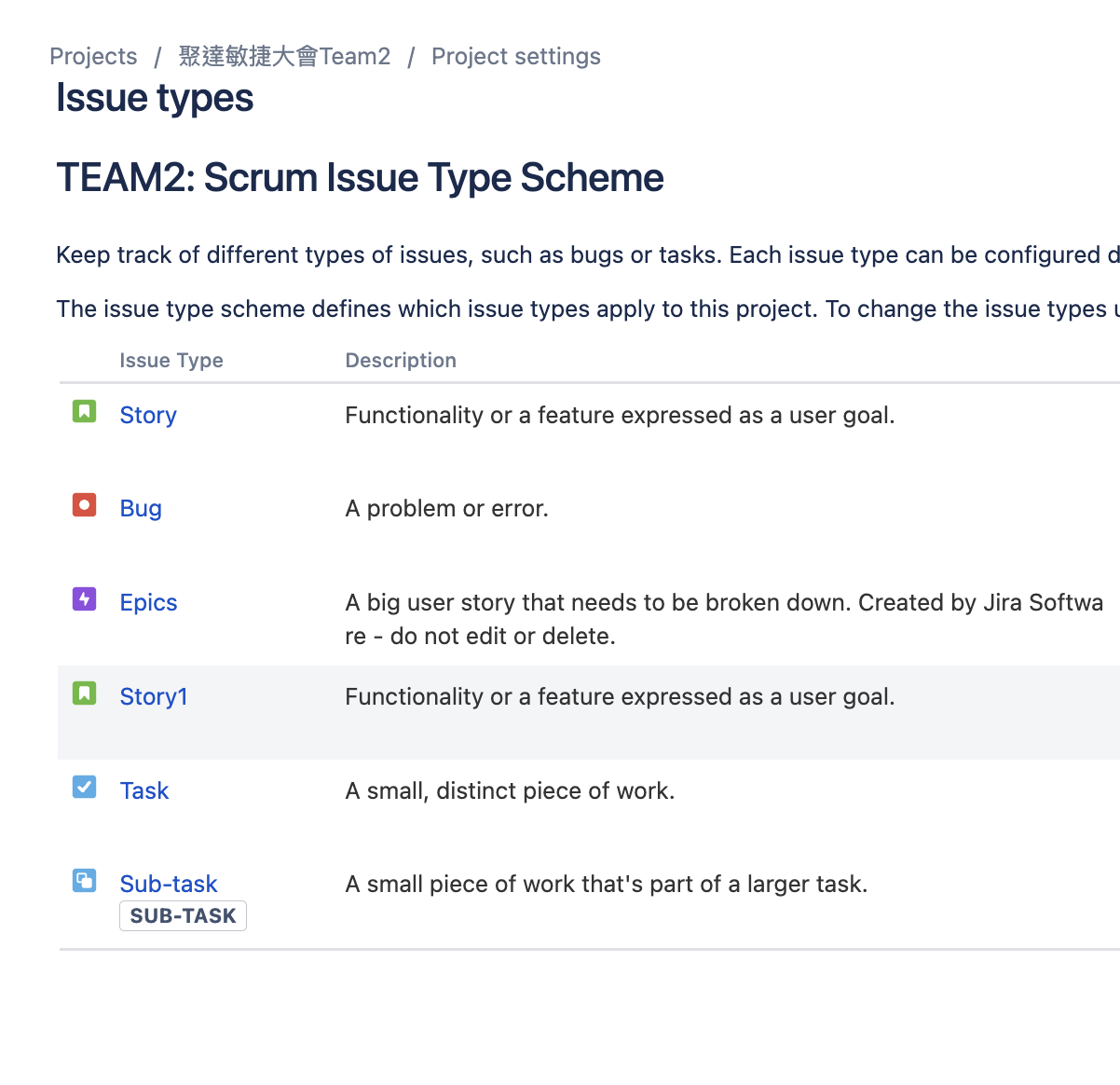Open the Bug issue type
This screenshot has width=1120, height=1085.
pyautogui.click(x=141, y=508)
